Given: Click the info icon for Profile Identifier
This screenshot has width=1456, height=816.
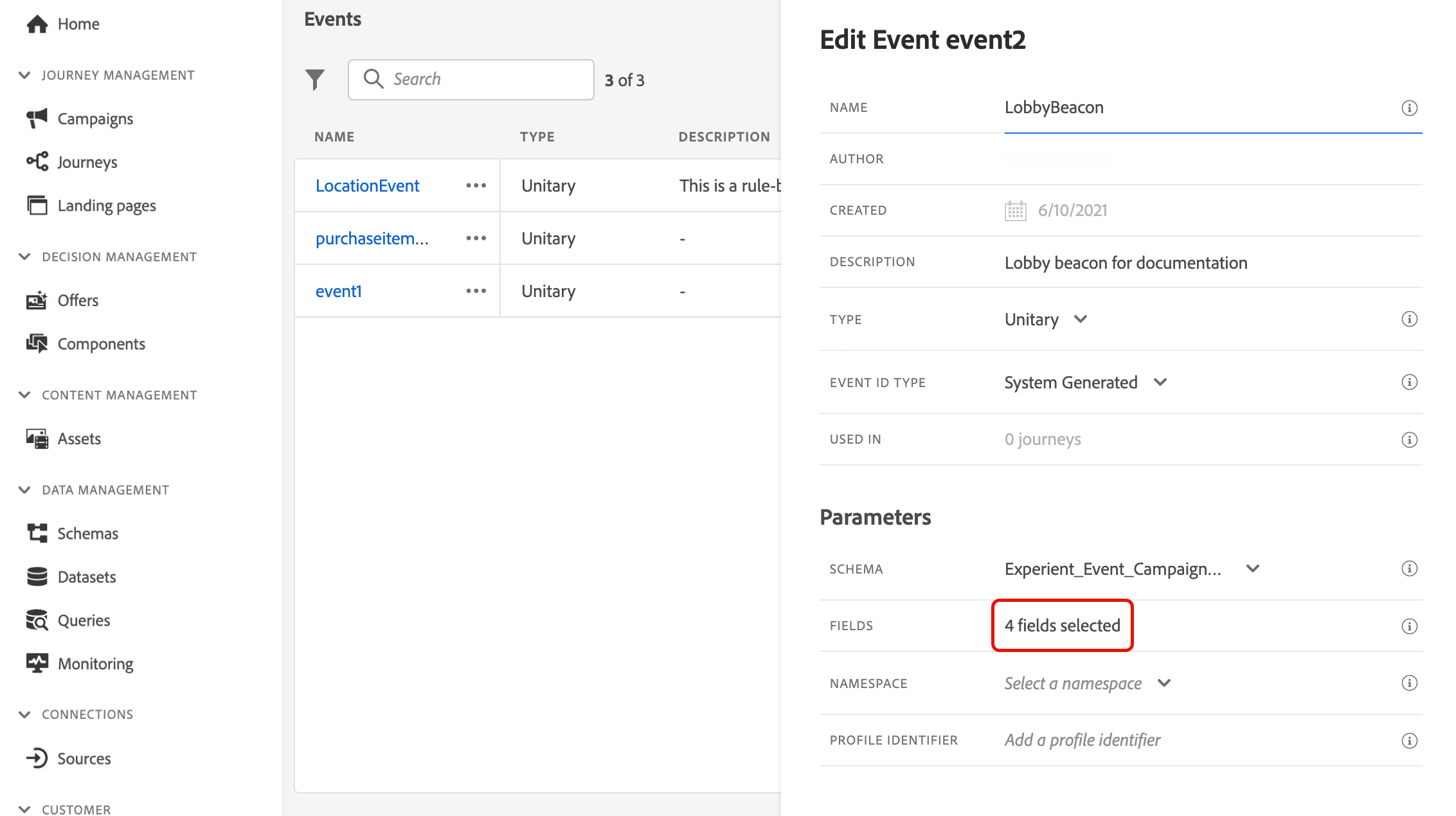Looking at the screenshot, I should [1409, 741].
